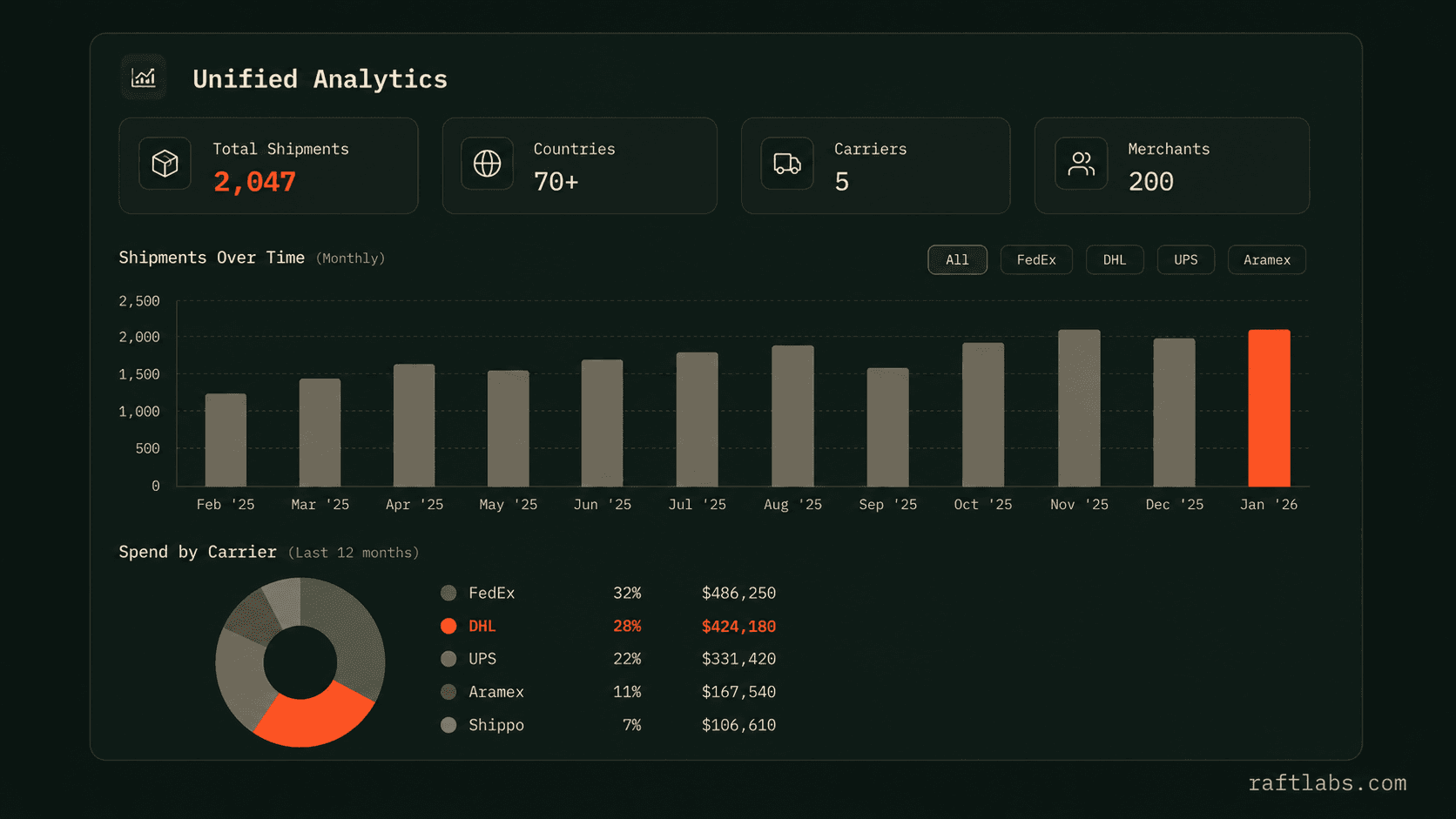The height and width of the screenshot is (819, 1456).
Task: Click the FedEx legend dot
Action: [448, 593]
